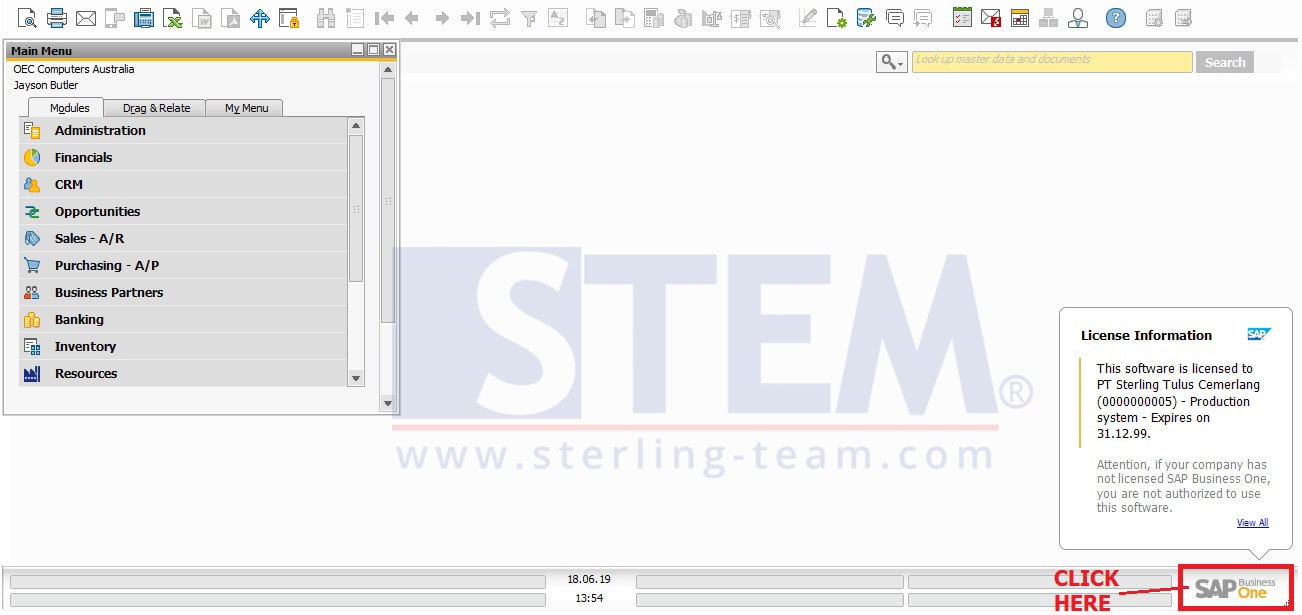Image resolution: width=1302 pixels, height=615 pixels.
Task: Click the Main Menu outer scrollbar down arrow
Action: [388, 403]
